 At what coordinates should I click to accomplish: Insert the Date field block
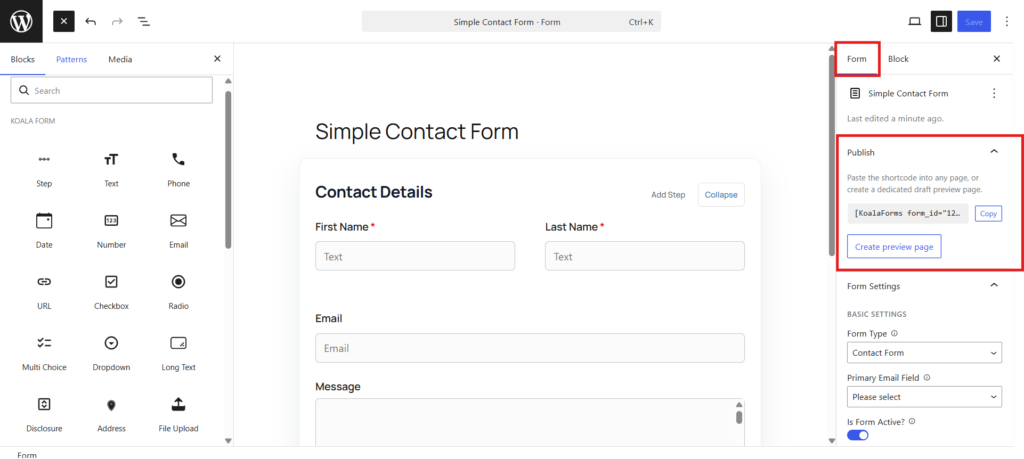pyautogui.click(x=44, y=230)
